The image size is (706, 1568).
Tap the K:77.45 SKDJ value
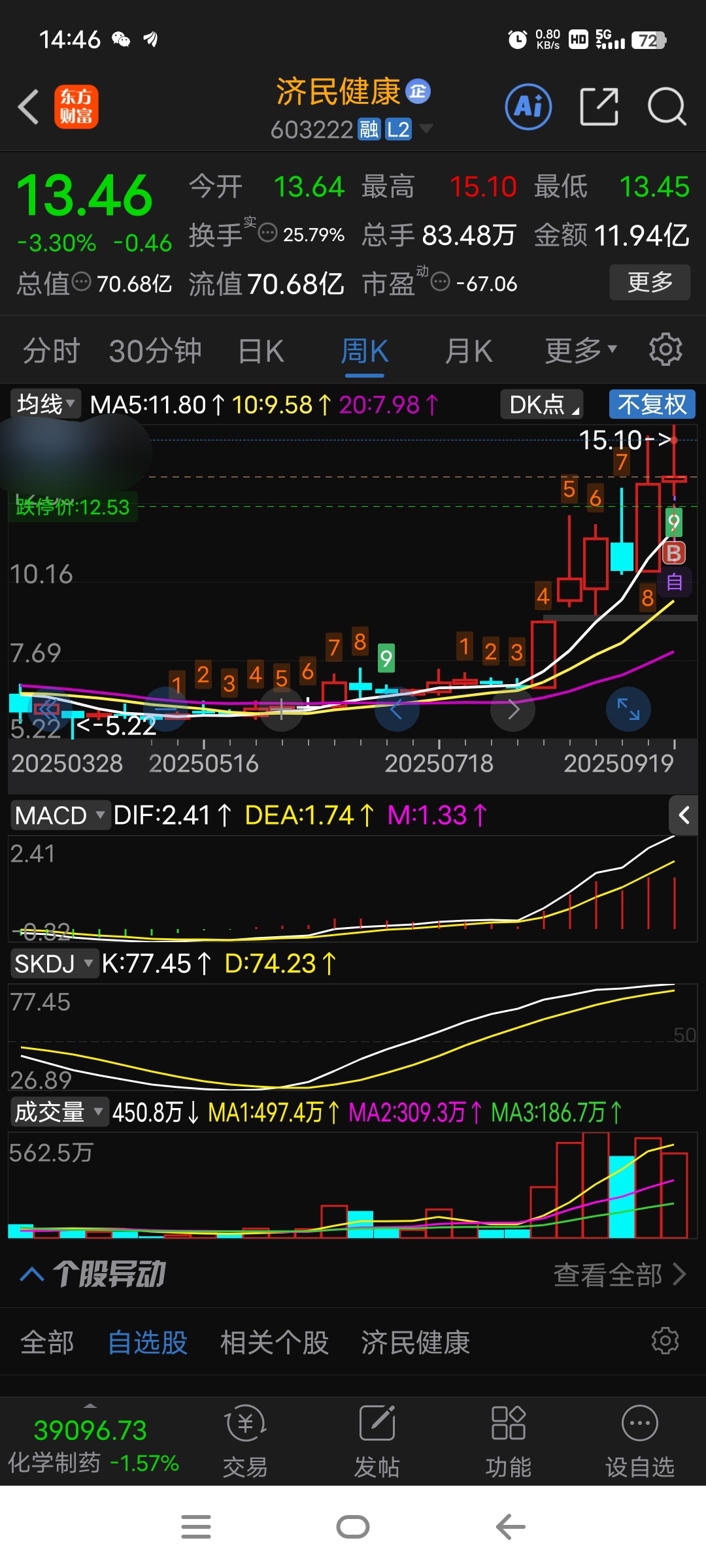click(x=156, y=964)
